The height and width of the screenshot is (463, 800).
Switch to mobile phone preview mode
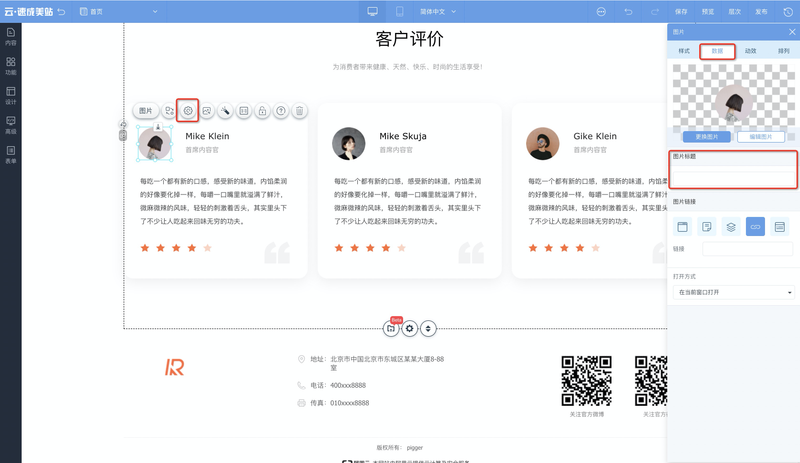pos(399,11)
